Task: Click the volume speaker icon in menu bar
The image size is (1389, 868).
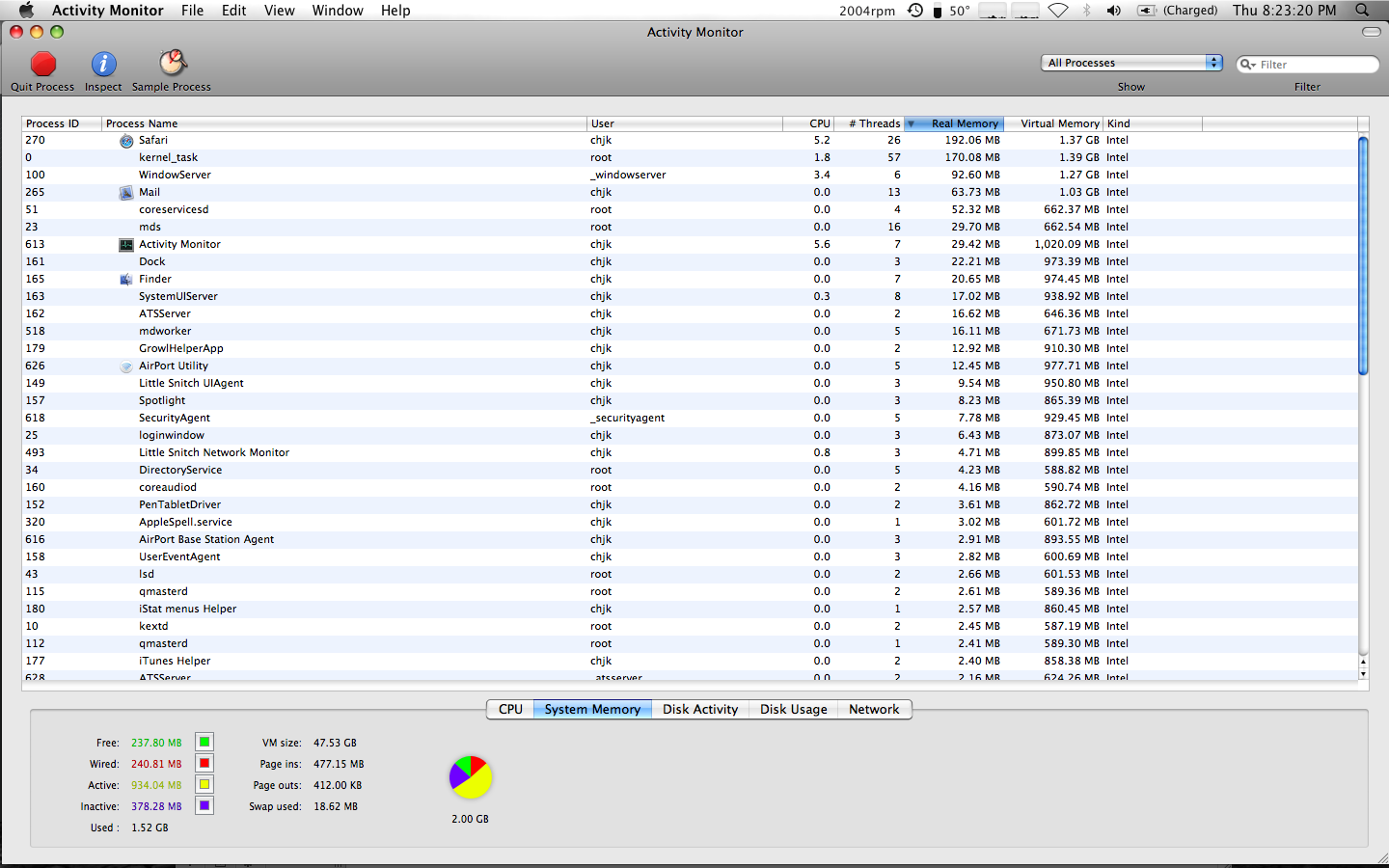Action: point(1114,11)
